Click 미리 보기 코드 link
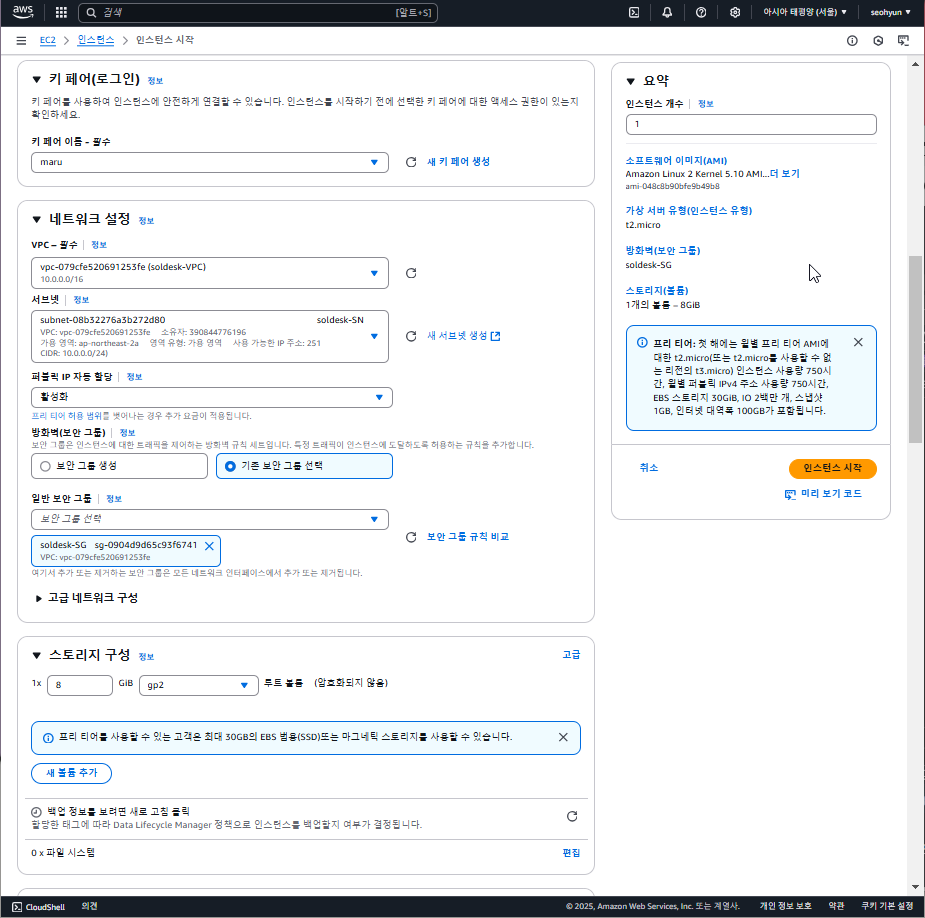This screenshot has width=925, height=918. click(x=824, y=494)
